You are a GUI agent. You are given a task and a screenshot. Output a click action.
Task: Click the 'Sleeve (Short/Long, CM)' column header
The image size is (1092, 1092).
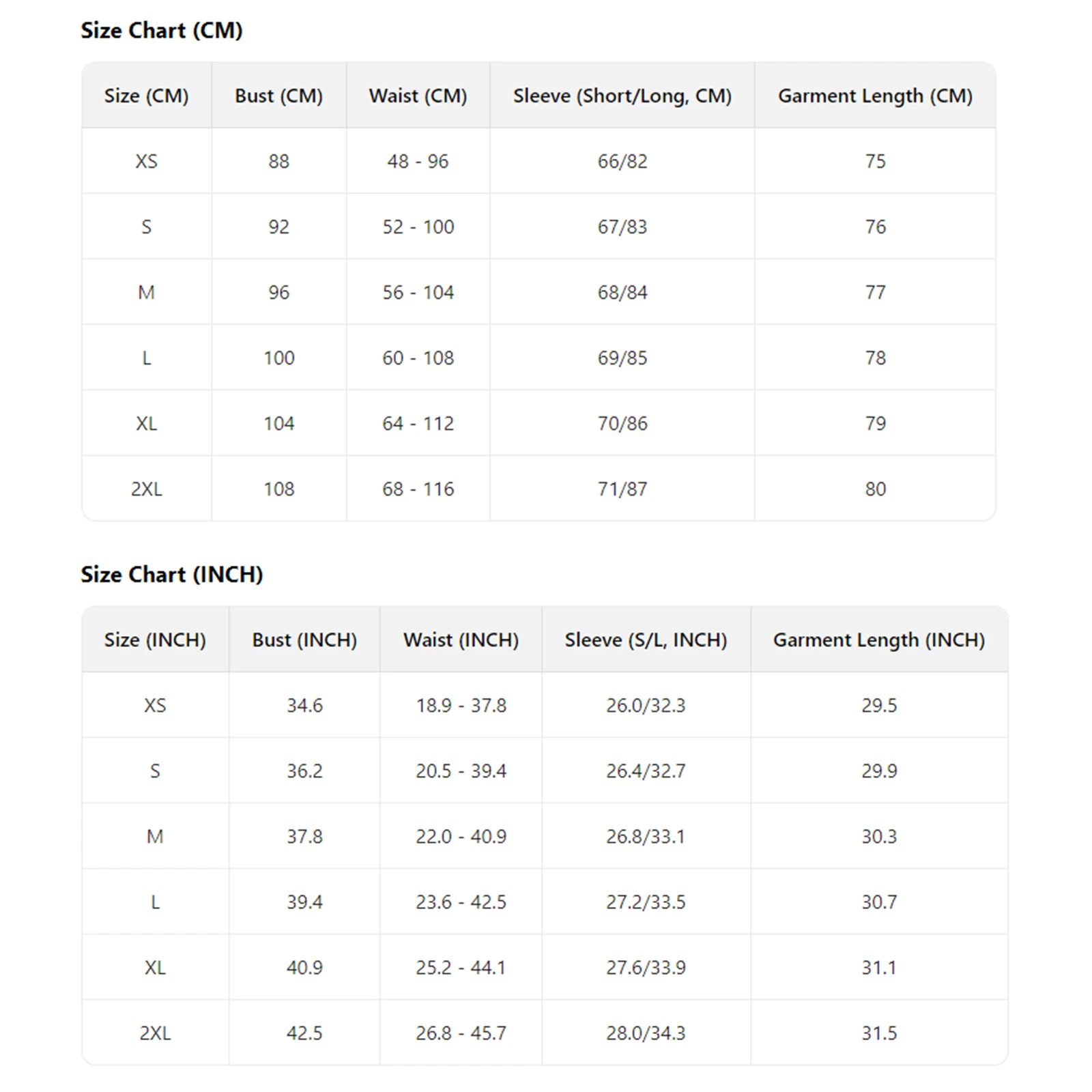pyautogui.click(x=622, y=96)
